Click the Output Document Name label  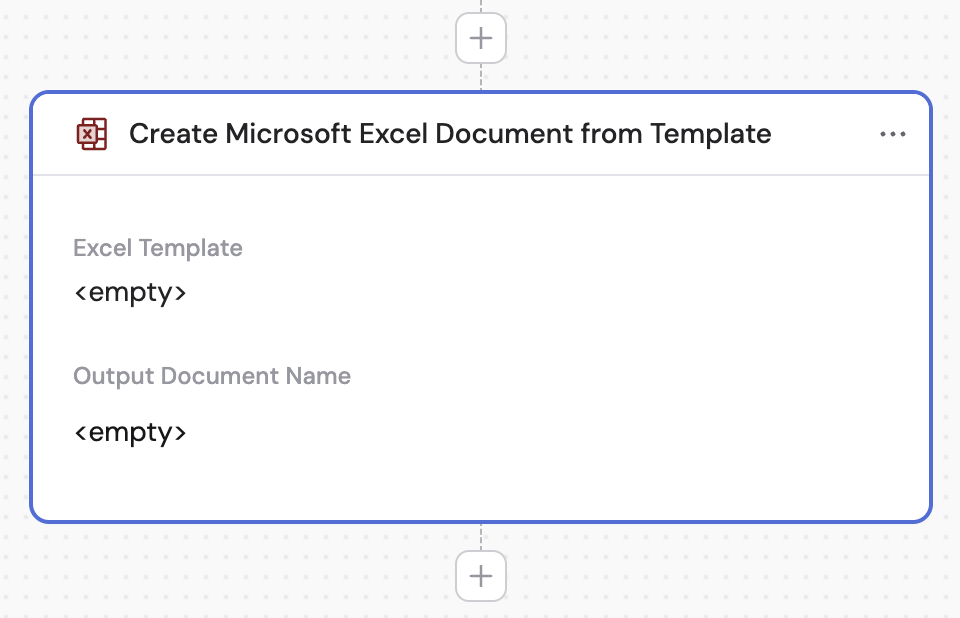pos(211,376)
